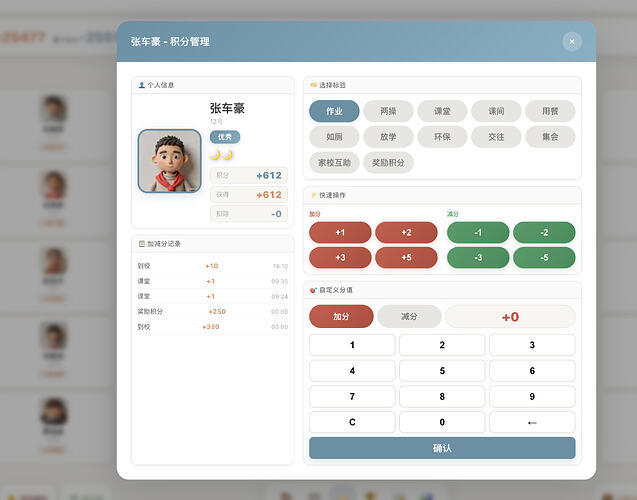Select the 奖励积分 tag

(x=388, y=163)
